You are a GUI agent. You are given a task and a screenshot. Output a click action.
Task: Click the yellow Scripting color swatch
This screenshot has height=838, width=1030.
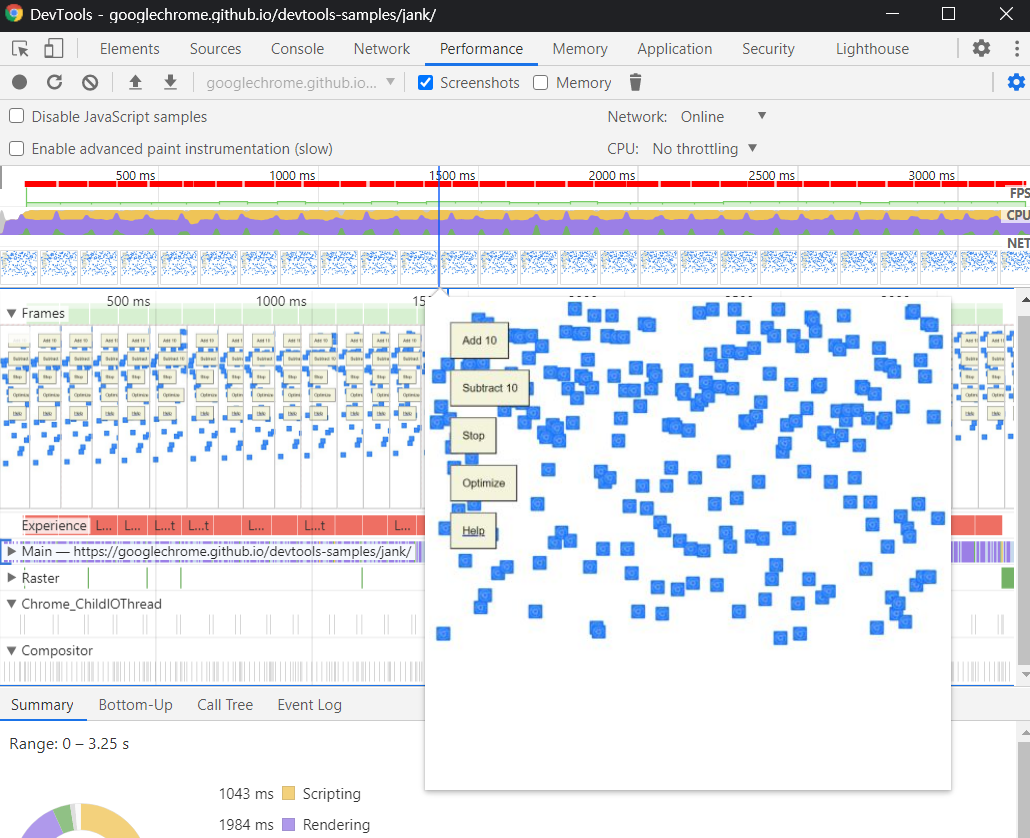tap(288, 793)
